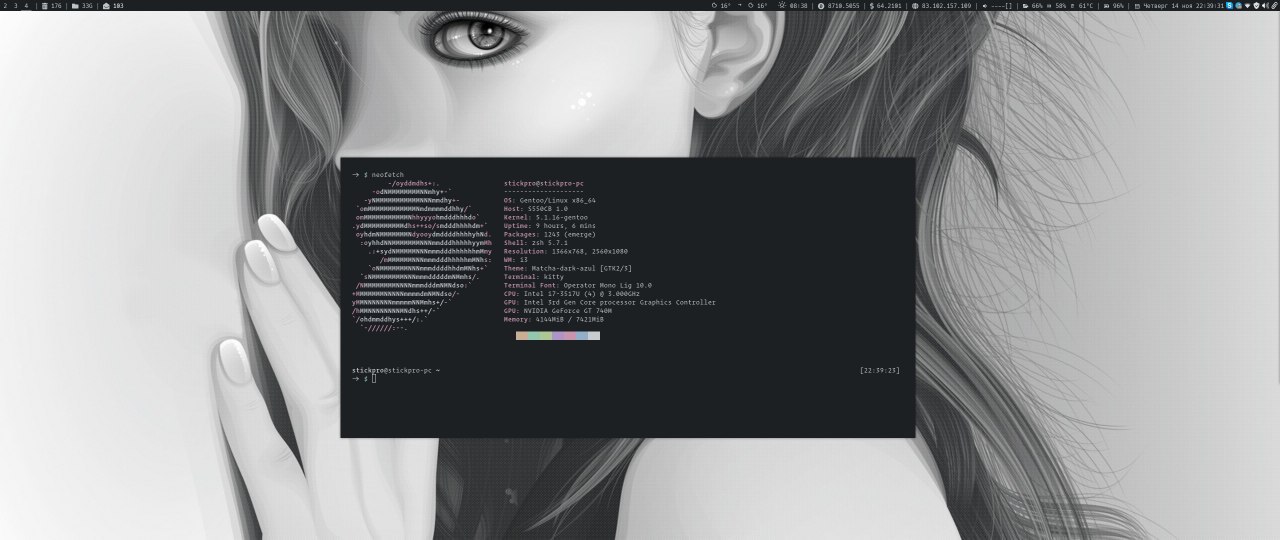Click the trash icon showing 176
1280x540 pixels.
click(x=51, y=5)
